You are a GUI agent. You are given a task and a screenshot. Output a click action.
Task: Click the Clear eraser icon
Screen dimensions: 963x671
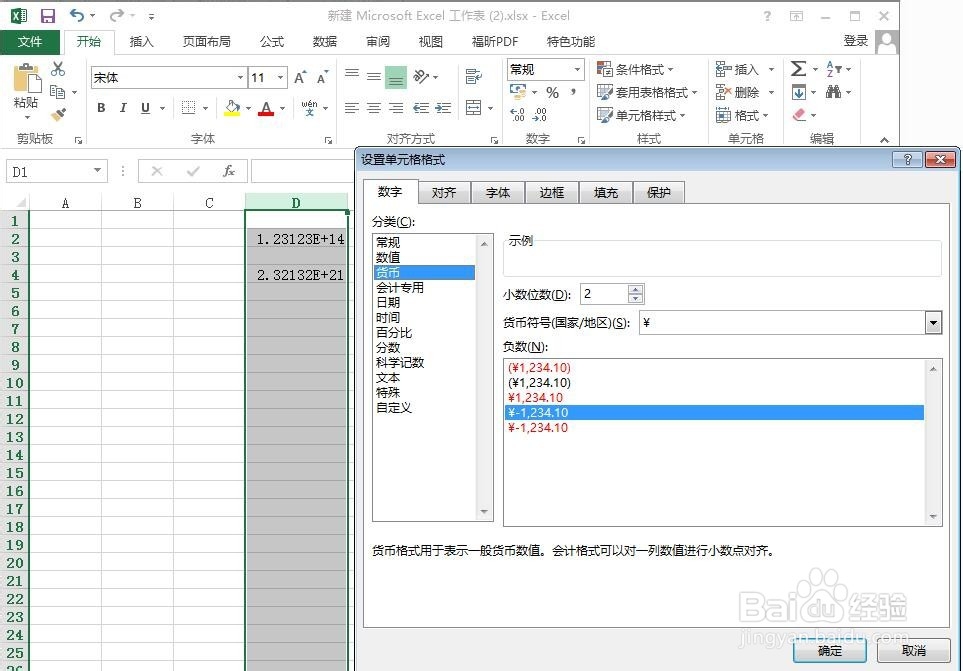point(799,115)
